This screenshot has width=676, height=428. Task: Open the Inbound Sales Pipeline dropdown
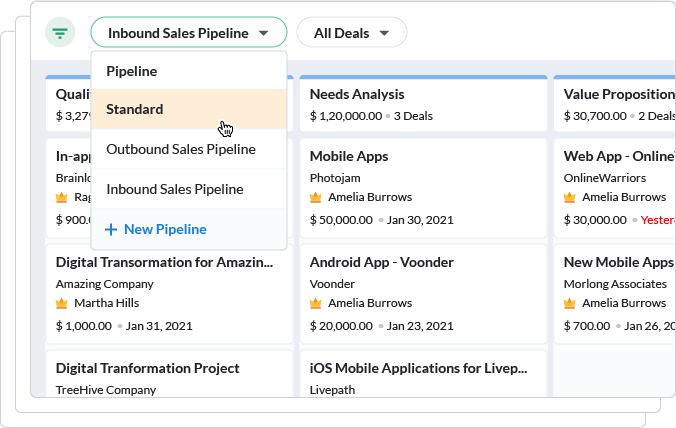coord(188,33)
